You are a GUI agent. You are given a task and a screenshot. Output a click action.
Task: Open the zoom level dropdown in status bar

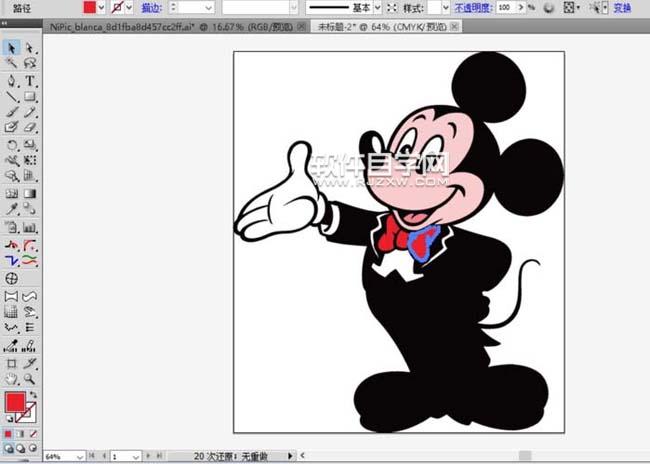[80, 457]
